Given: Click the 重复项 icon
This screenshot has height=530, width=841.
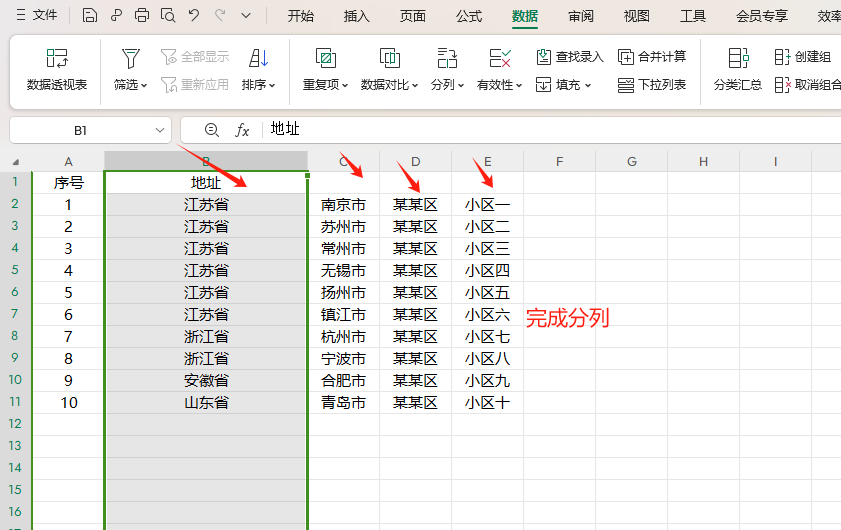Looking at the screenshot, I should point(326,58).
